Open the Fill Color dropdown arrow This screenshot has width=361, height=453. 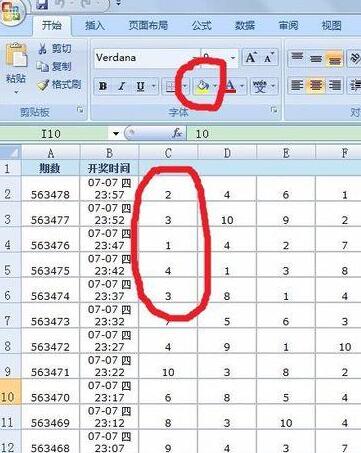(x=215, y=86)
